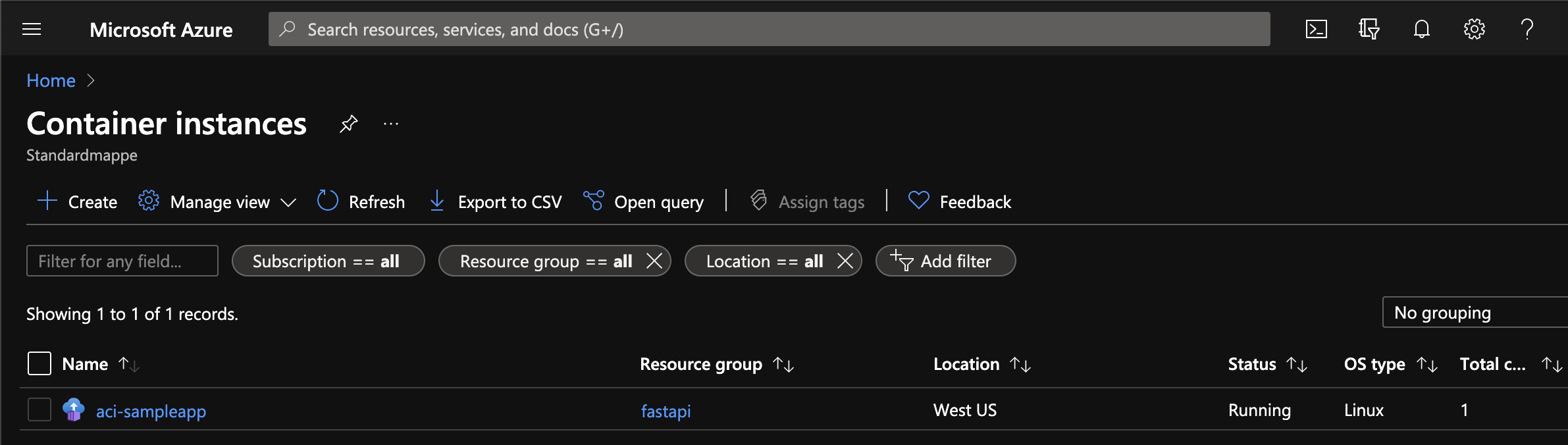Remove the Resource group filter

(x=654, y=261)
